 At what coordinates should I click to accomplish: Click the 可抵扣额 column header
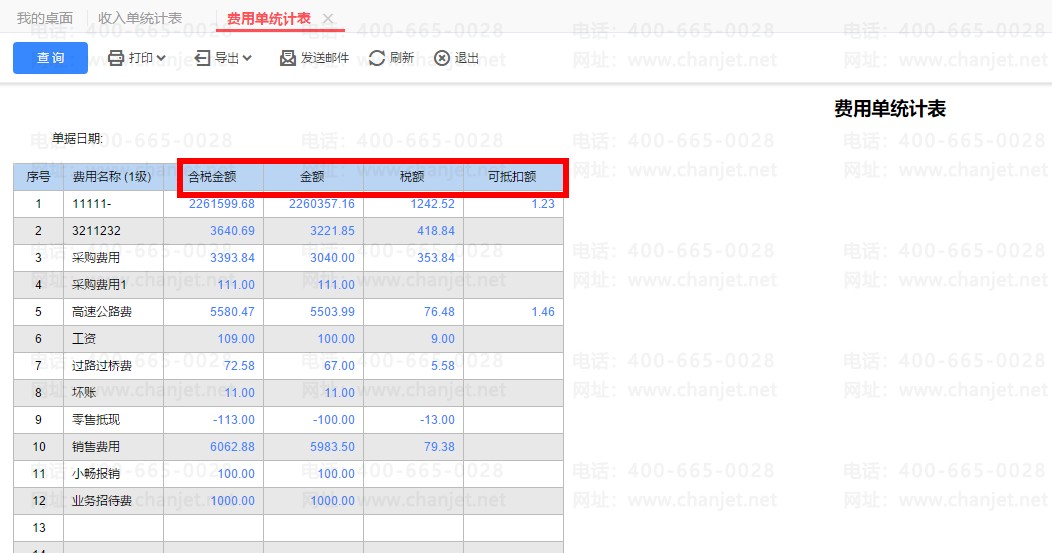[x=513, y=177]
